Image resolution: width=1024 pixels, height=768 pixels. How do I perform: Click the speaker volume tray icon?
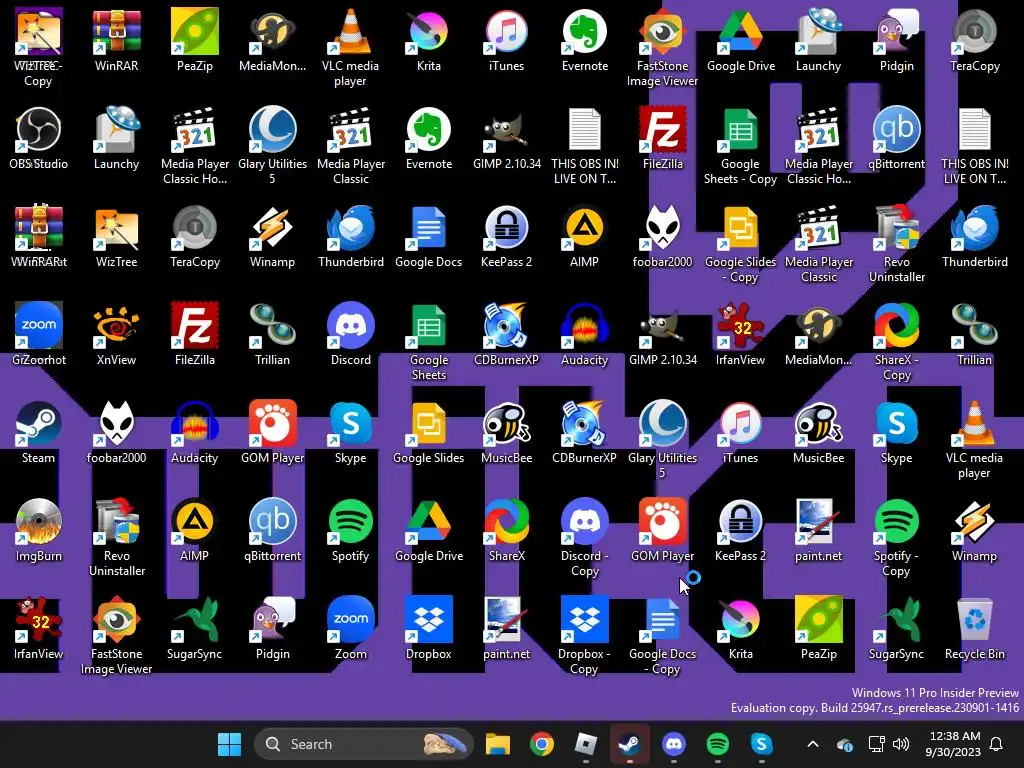[901, 744]
